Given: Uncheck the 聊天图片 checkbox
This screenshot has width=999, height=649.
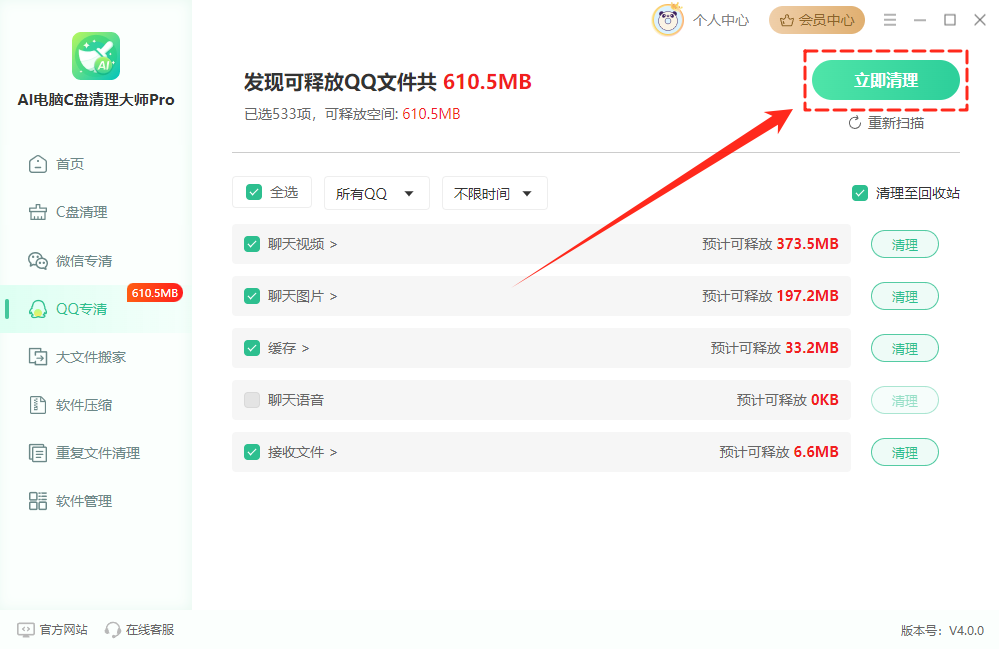Looking at the screenshot, I should tap(252, 296).
